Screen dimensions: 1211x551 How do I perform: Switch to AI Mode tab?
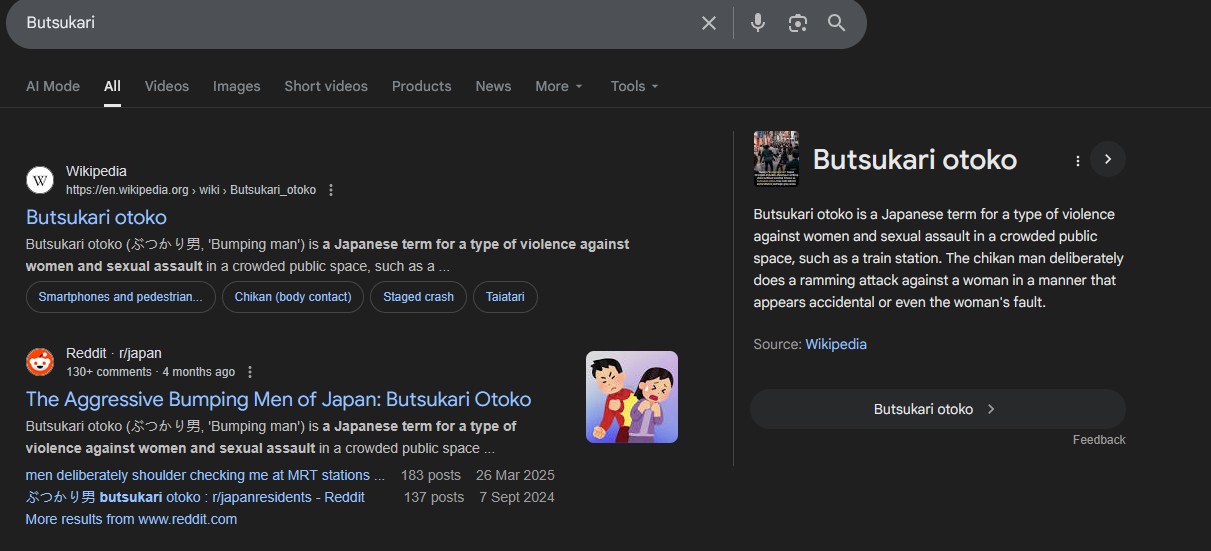click(x=53, y=86)
